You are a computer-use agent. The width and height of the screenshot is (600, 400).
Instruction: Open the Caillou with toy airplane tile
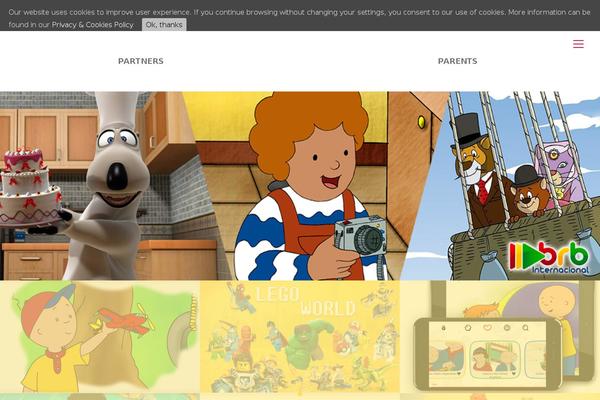pyautogui.click(x=99, y=336)
